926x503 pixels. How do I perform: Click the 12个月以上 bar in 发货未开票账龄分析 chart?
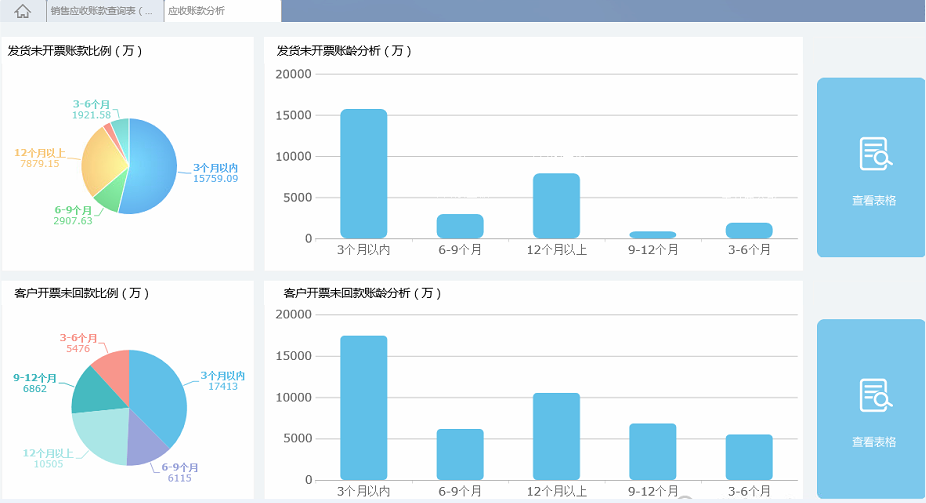556,205
